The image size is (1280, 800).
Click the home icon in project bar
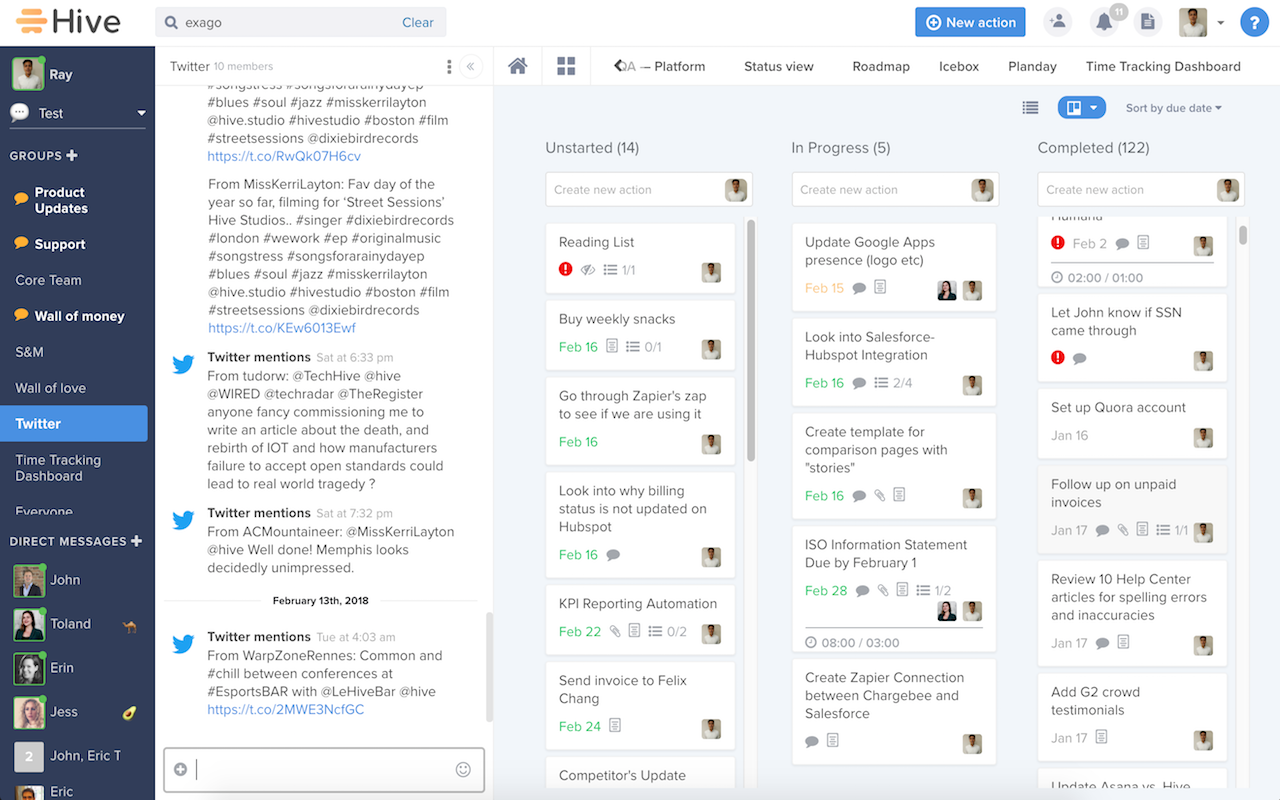tap(517, 66)
